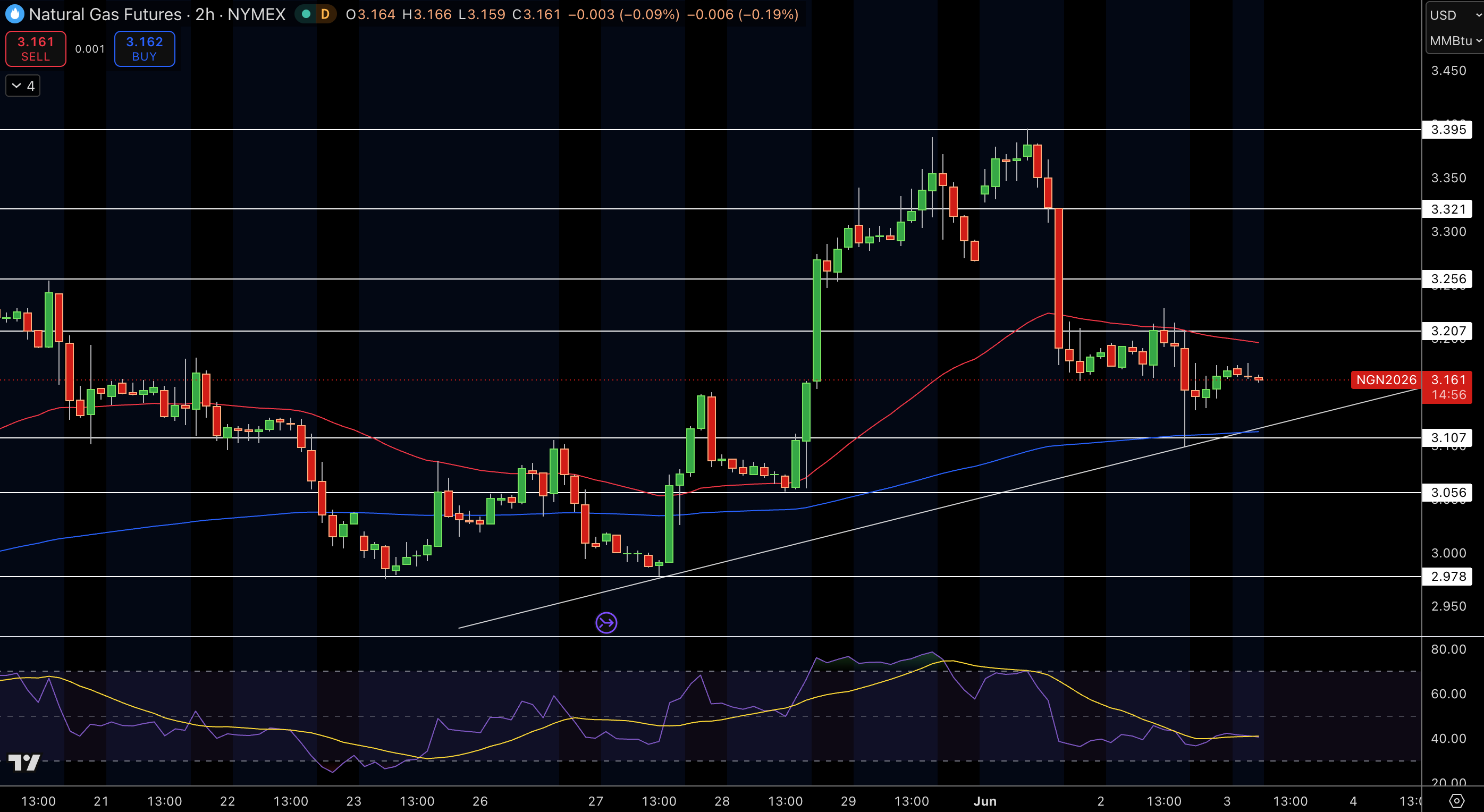
Task: Click the 26 date label on time axis
Action: pyautogui.click(x=480, y=801)
